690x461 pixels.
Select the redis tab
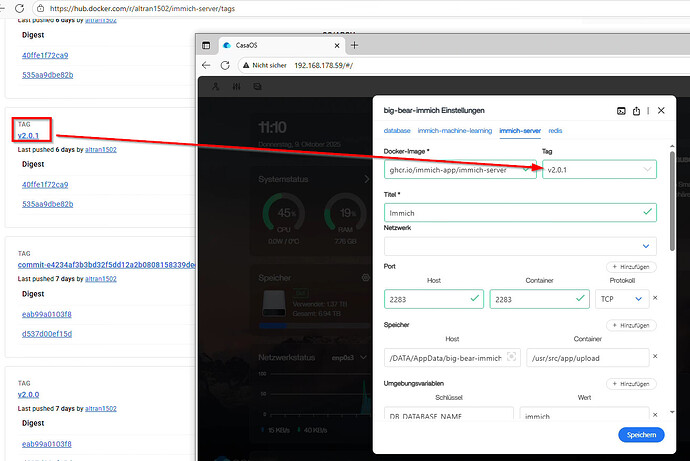coord(555,131)
